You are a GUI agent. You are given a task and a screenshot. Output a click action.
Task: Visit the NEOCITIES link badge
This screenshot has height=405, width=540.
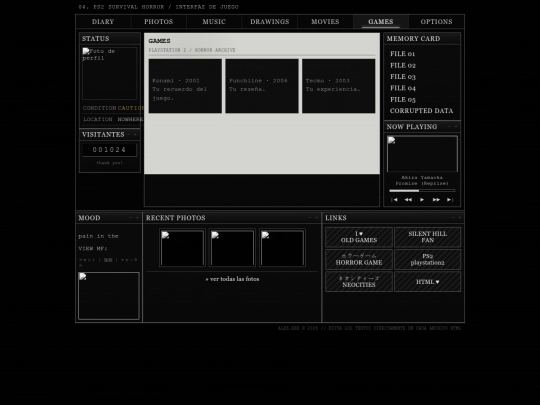click(359, 282)
